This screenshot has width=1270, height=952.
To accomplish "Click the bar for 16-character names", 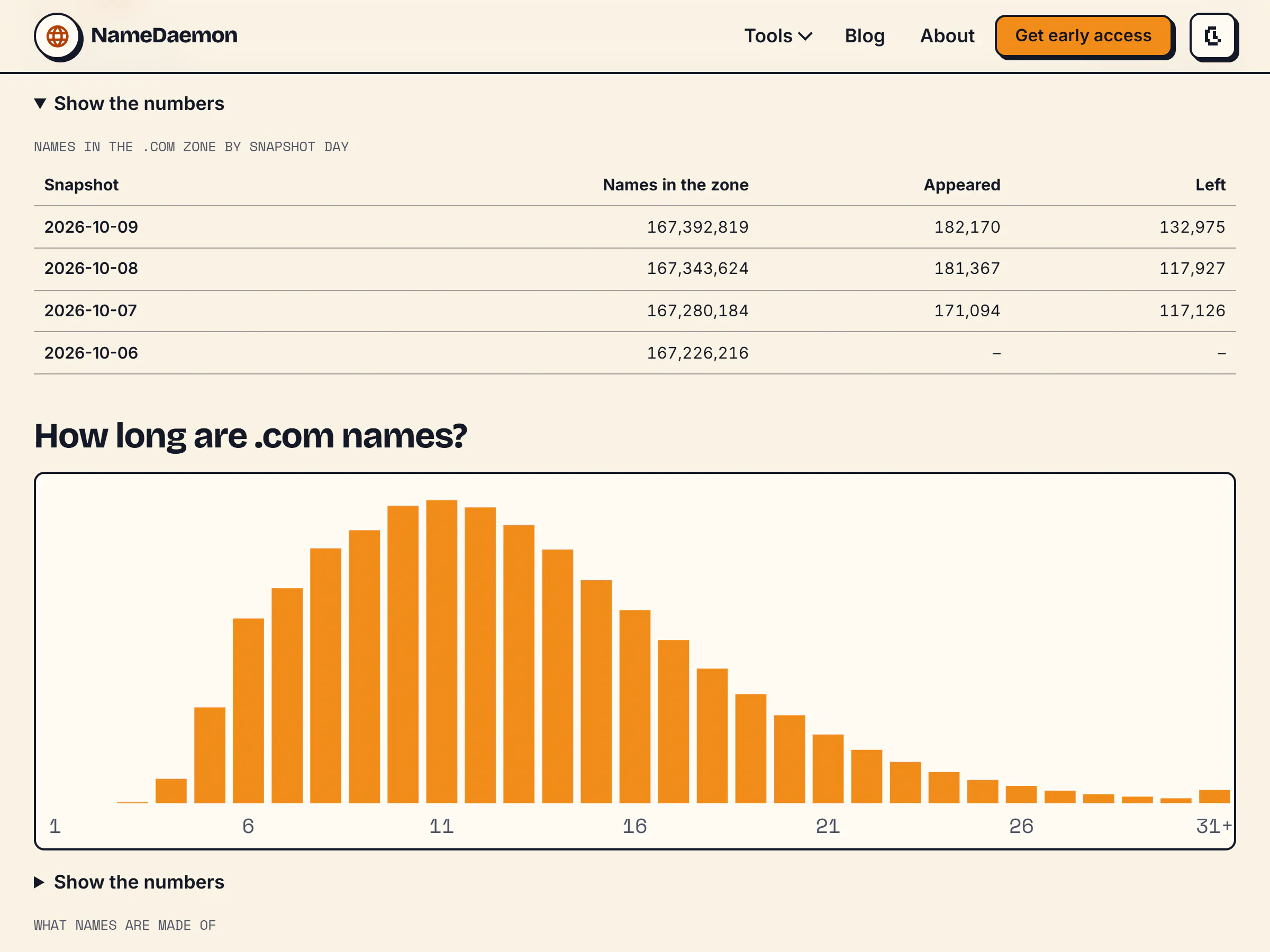I will [635, 707].
